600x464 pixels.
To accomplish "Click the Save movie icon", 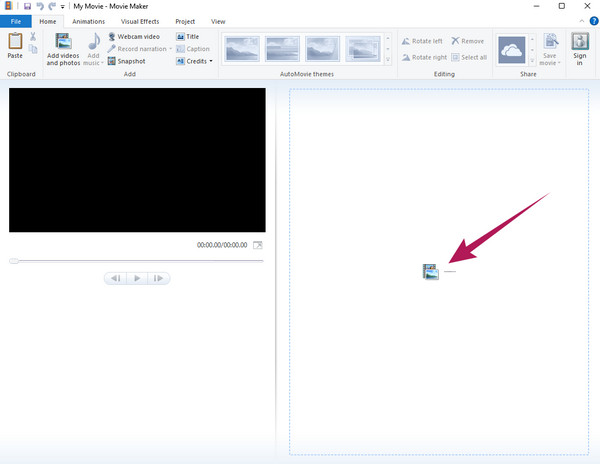I will click(x=551, y=42).
